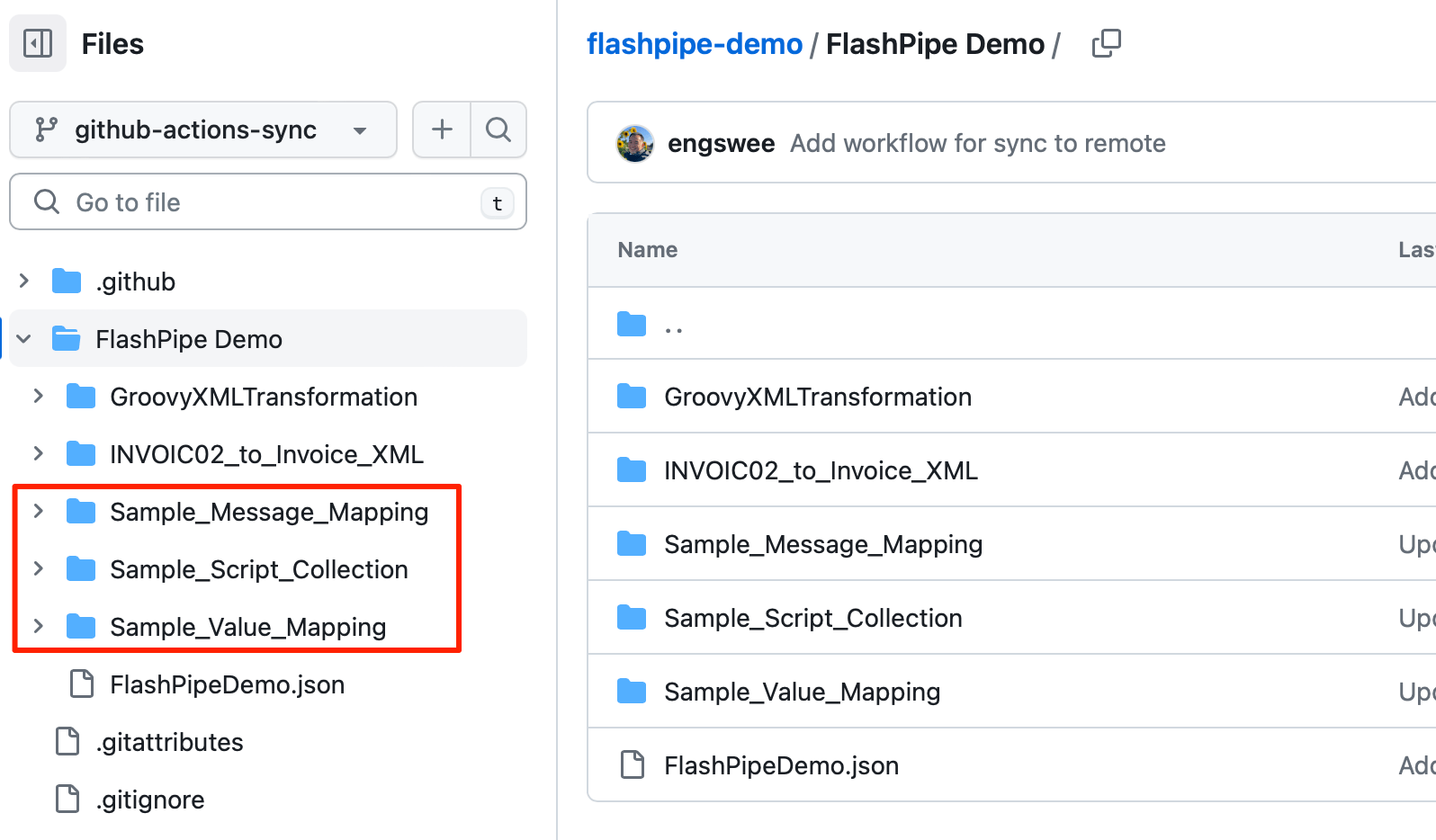The height and width of the screenshot is (840, 1436).
Task: Expand Sample_Value_Mapping chevron in tree
Action: 39,626
